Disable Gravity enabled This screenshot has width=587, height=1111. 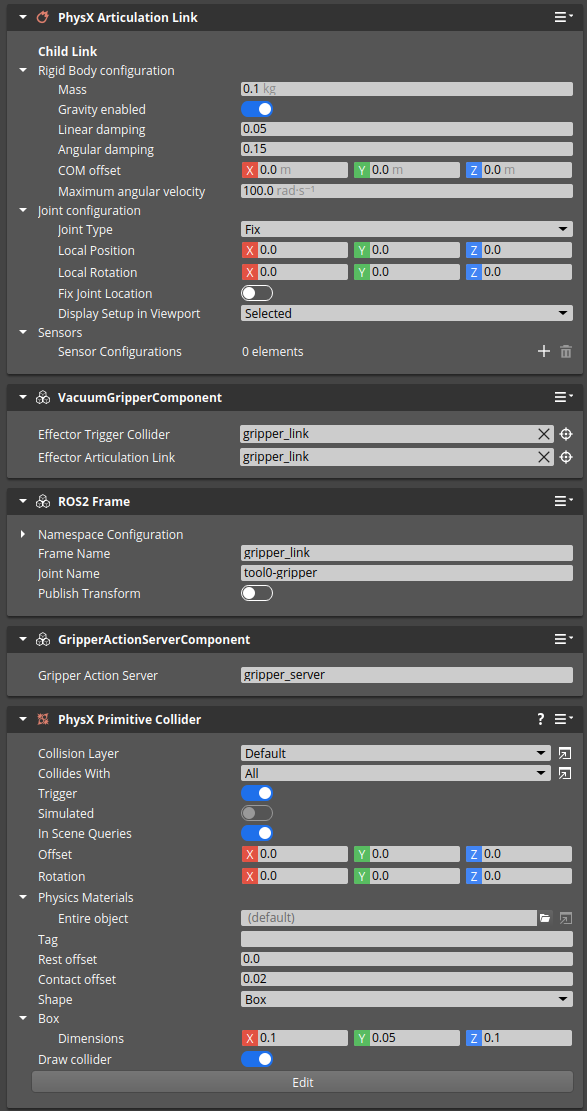[x=257, y=109]
